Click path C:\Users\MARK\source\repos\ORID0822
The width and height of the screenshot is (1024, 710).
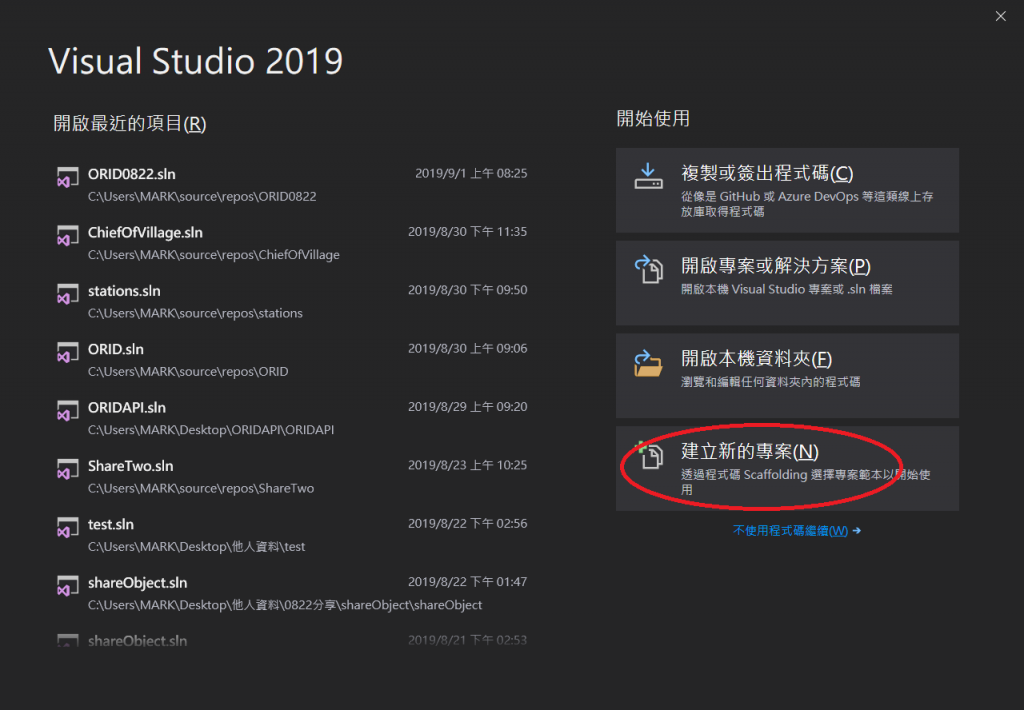[202, 197]
